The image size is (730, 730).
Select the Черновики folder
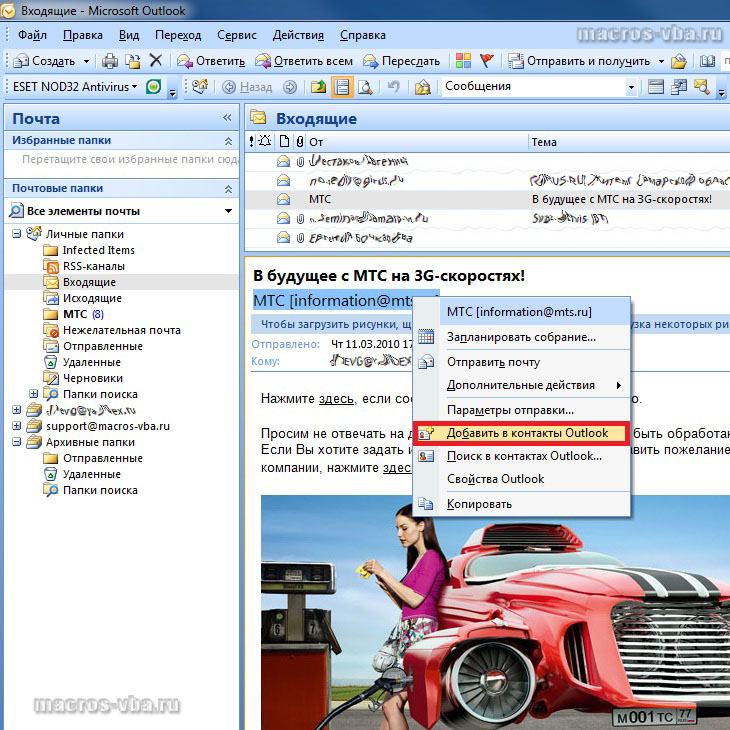point(83,378)
